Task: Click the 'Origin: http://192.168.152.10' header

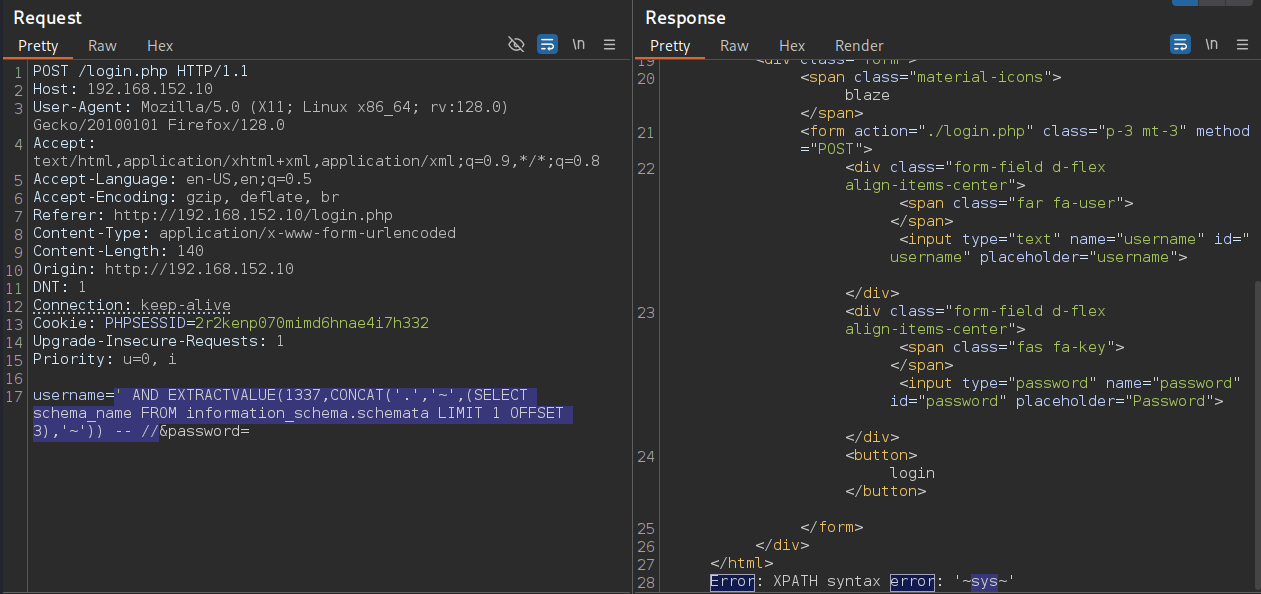Action: coord(163,269)
